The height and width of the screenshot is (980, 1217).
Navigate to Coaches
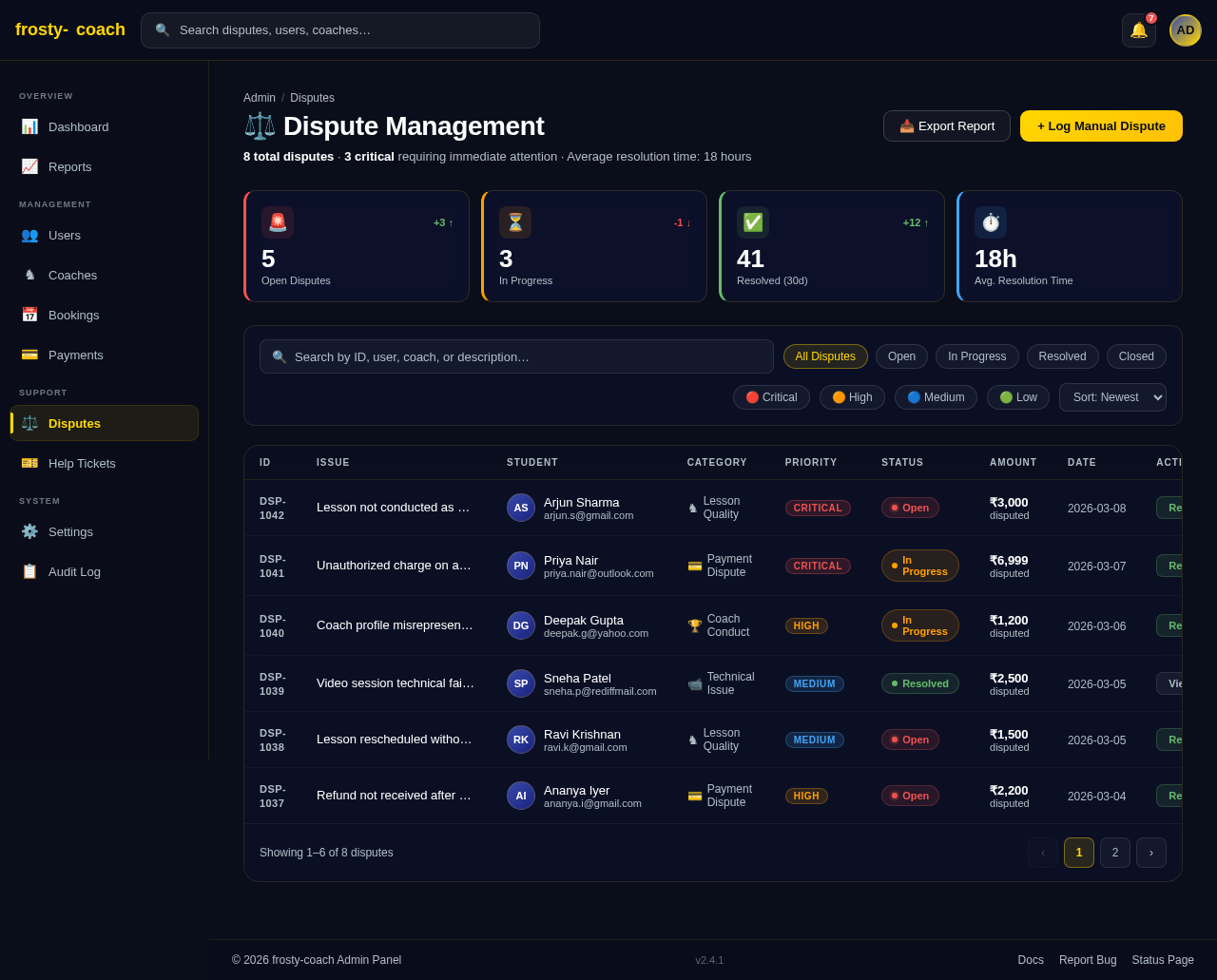(x=105, y=275)
